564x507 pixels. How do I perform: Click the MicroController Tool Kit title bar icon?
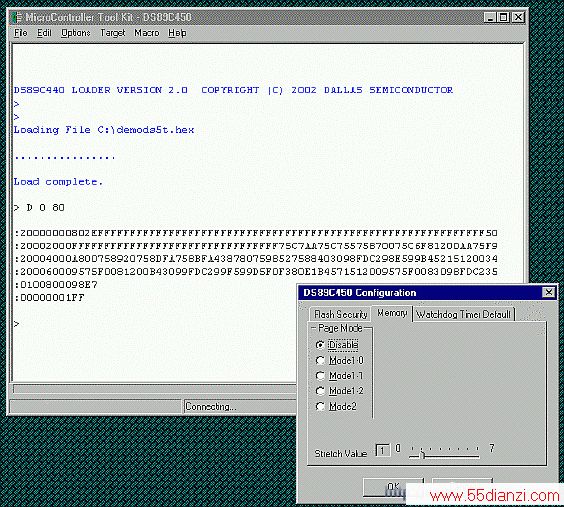coord(17,17)
